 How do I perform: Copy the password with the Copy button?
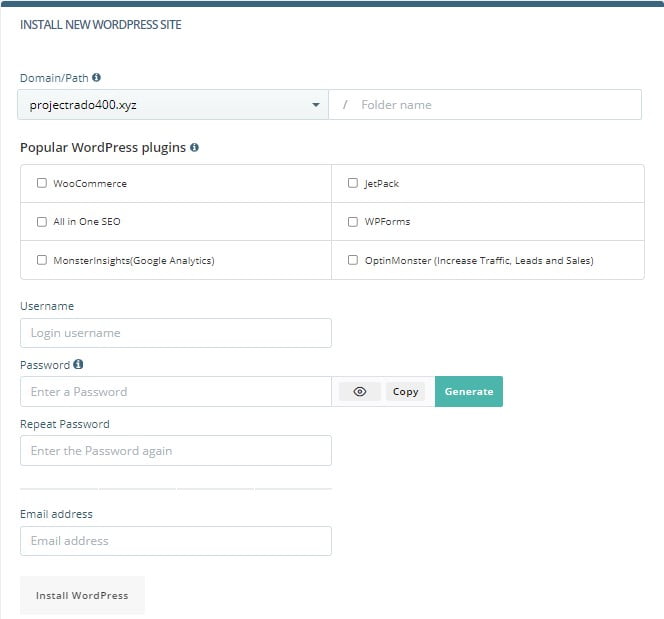405,392
